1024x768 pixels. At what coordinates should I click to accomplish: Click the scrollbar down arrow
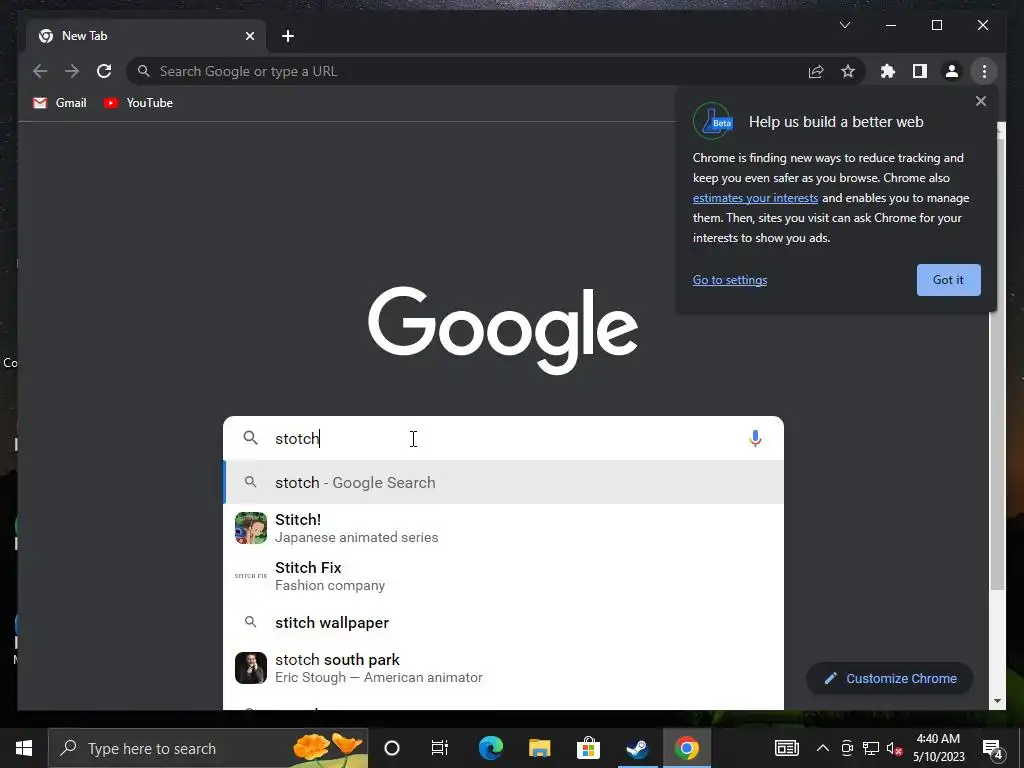pos(997,701)
